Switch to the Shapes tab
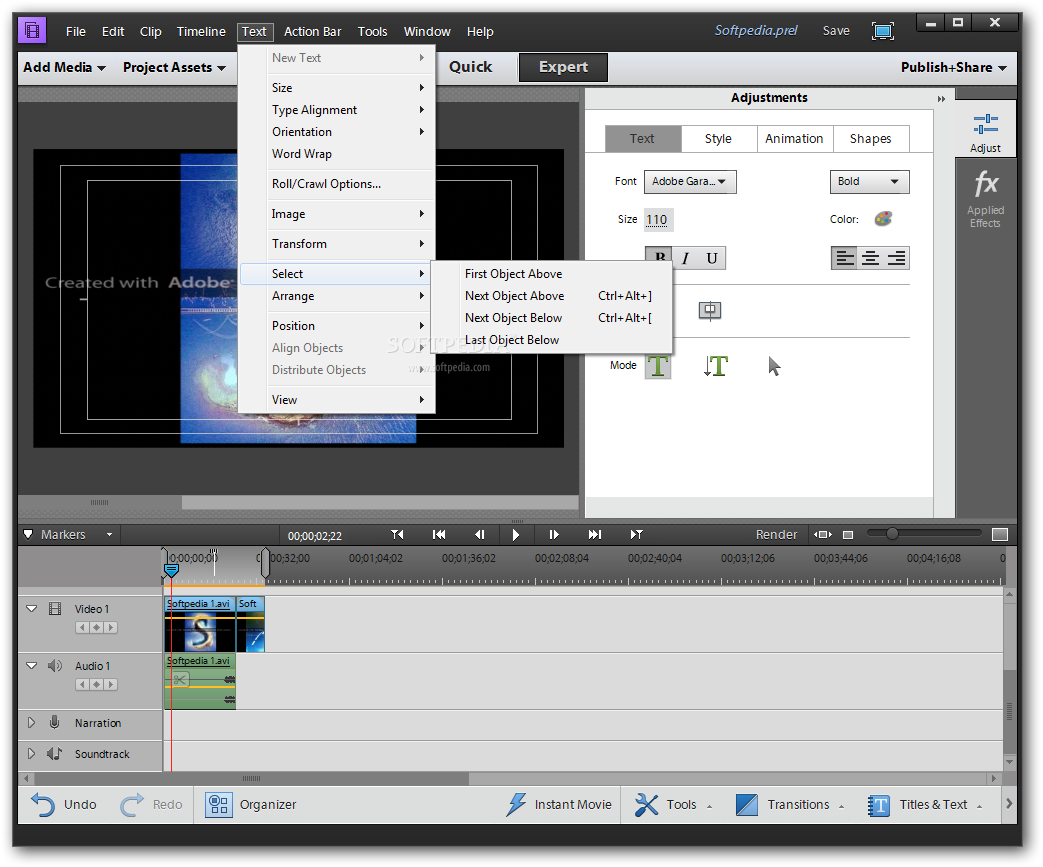Image resolution: width=1043 pixels, height=867 pixels. [x=871, y=138]
